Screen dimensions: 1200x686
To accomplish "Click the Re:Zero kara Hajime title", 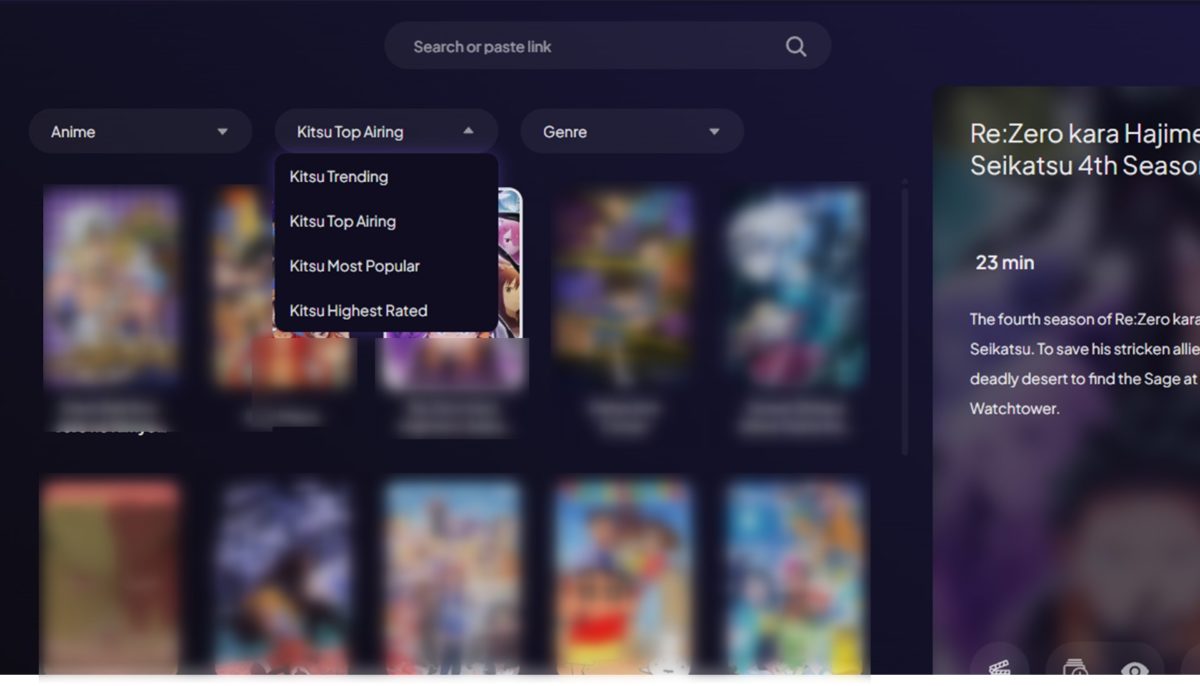I will coord(1084,150).
